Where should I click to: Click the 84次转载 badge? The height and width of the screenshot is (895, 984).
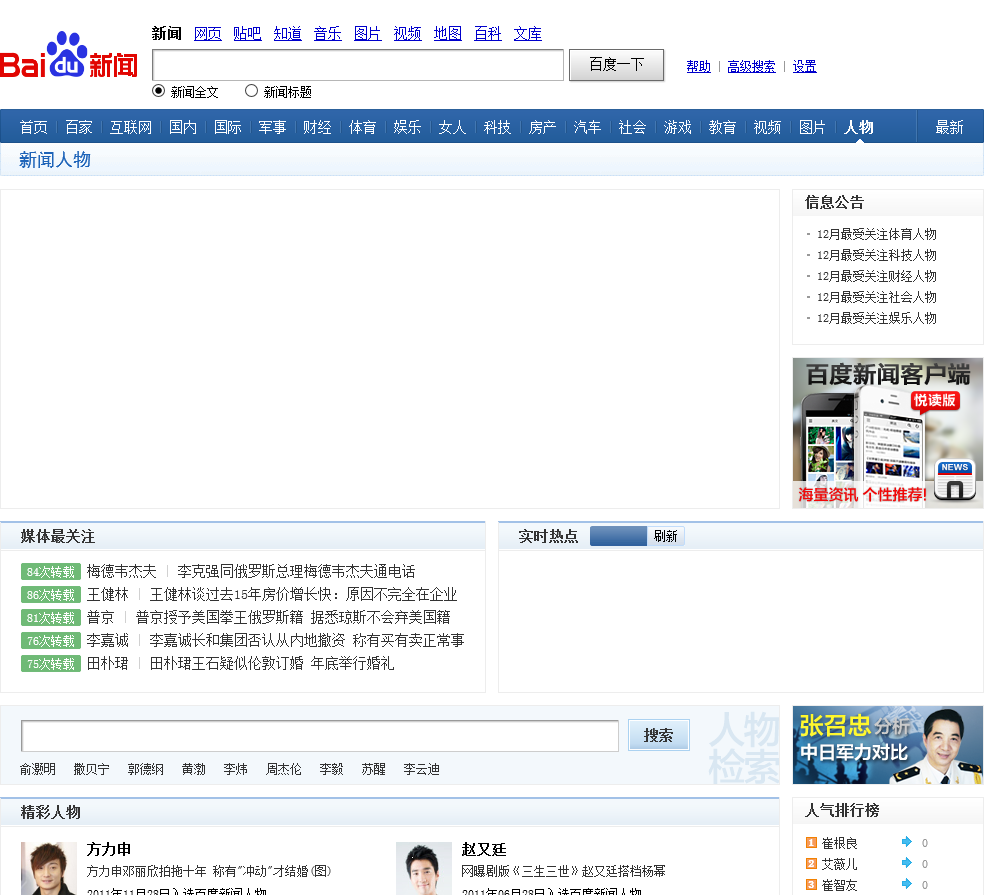(x=51, y=572)
